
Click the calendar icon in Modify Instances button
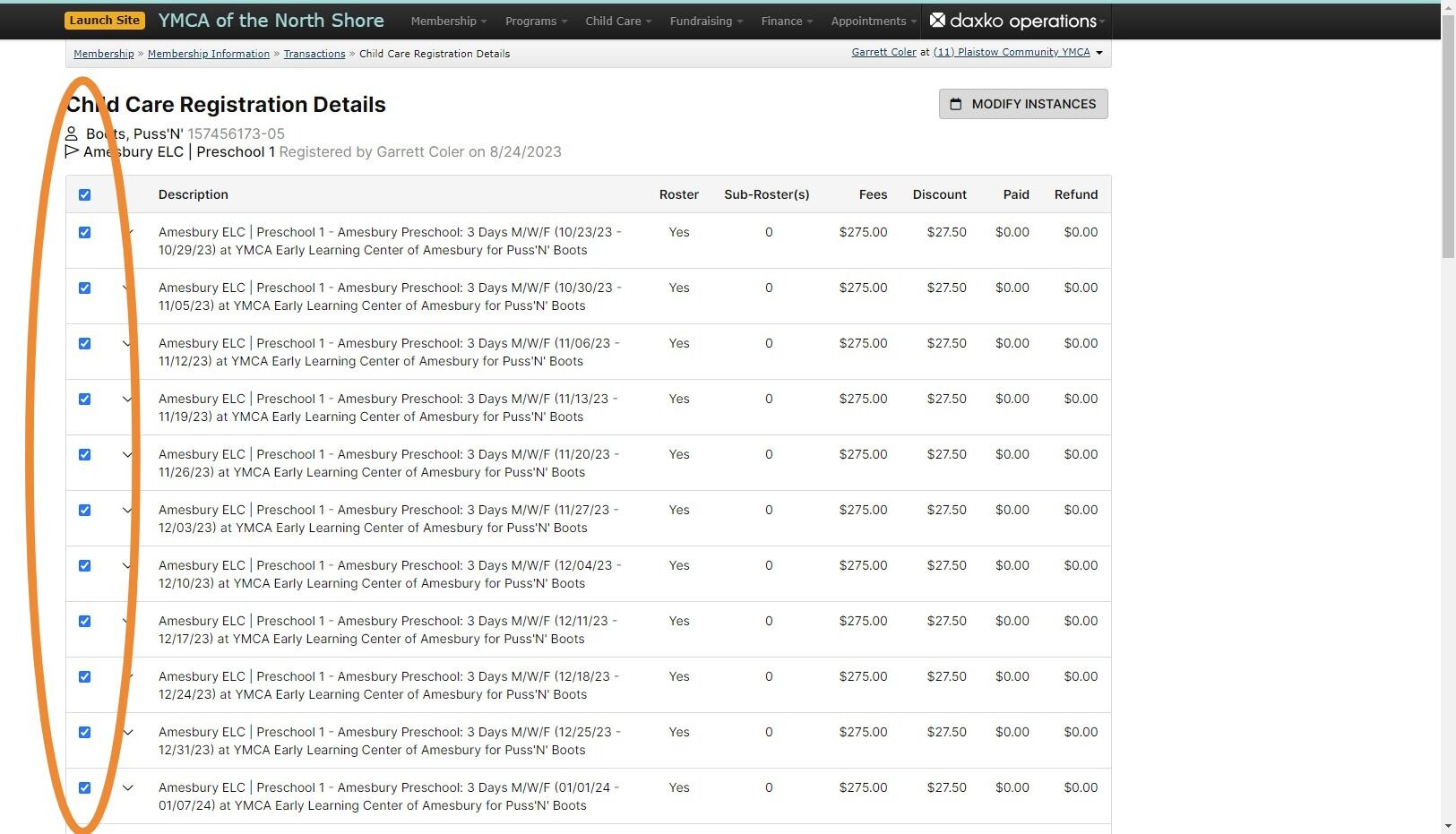pos(954,104)
